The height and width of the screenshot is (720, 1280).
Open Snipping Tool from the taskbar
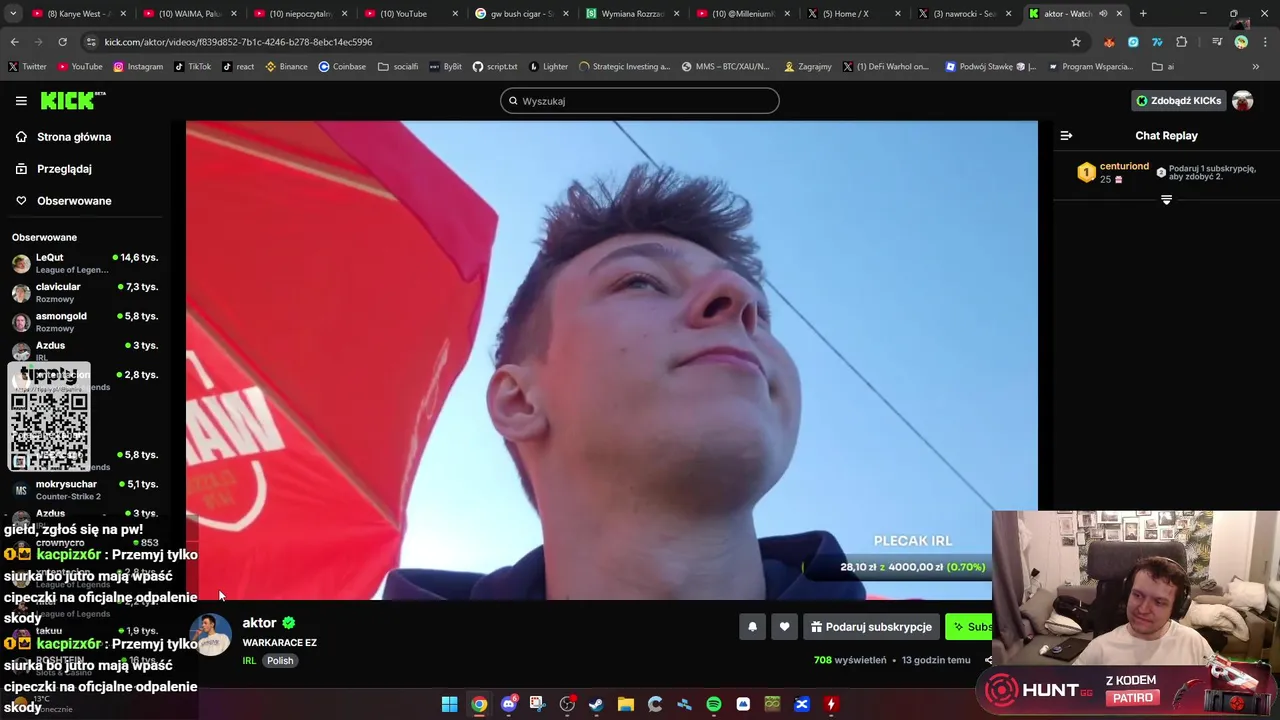pyautogui.click(x=537, y=704)
